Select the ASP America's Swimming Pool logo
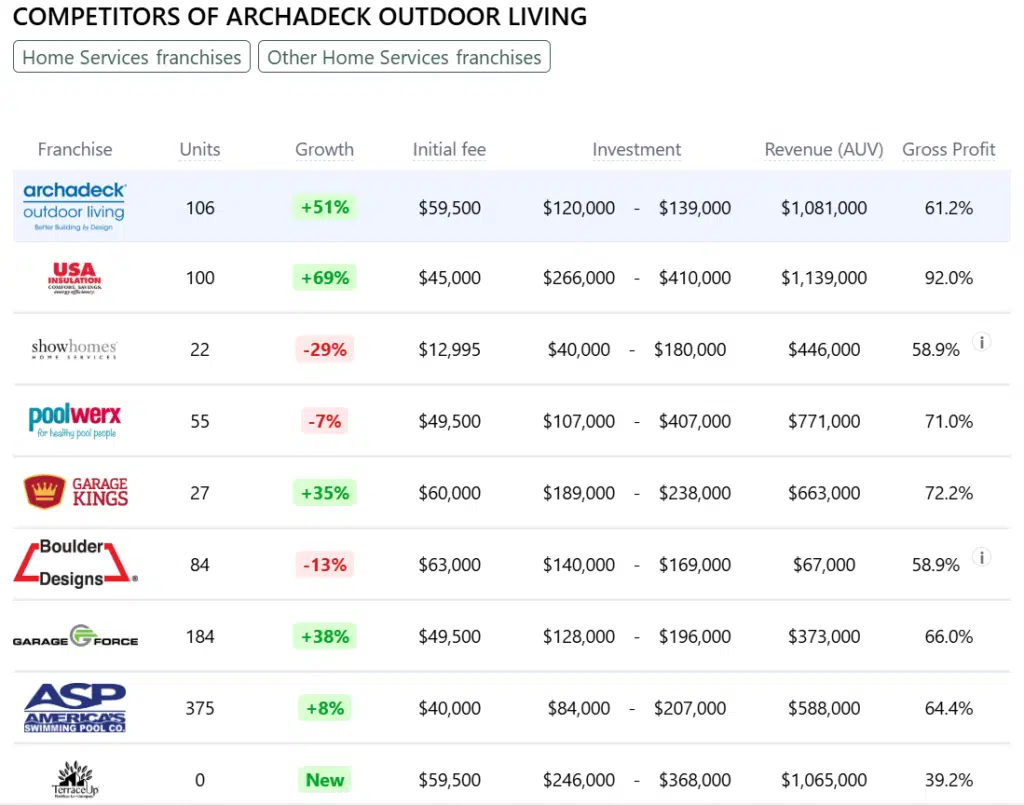This screenshot has height=805, width=1024. pos(75,708)
